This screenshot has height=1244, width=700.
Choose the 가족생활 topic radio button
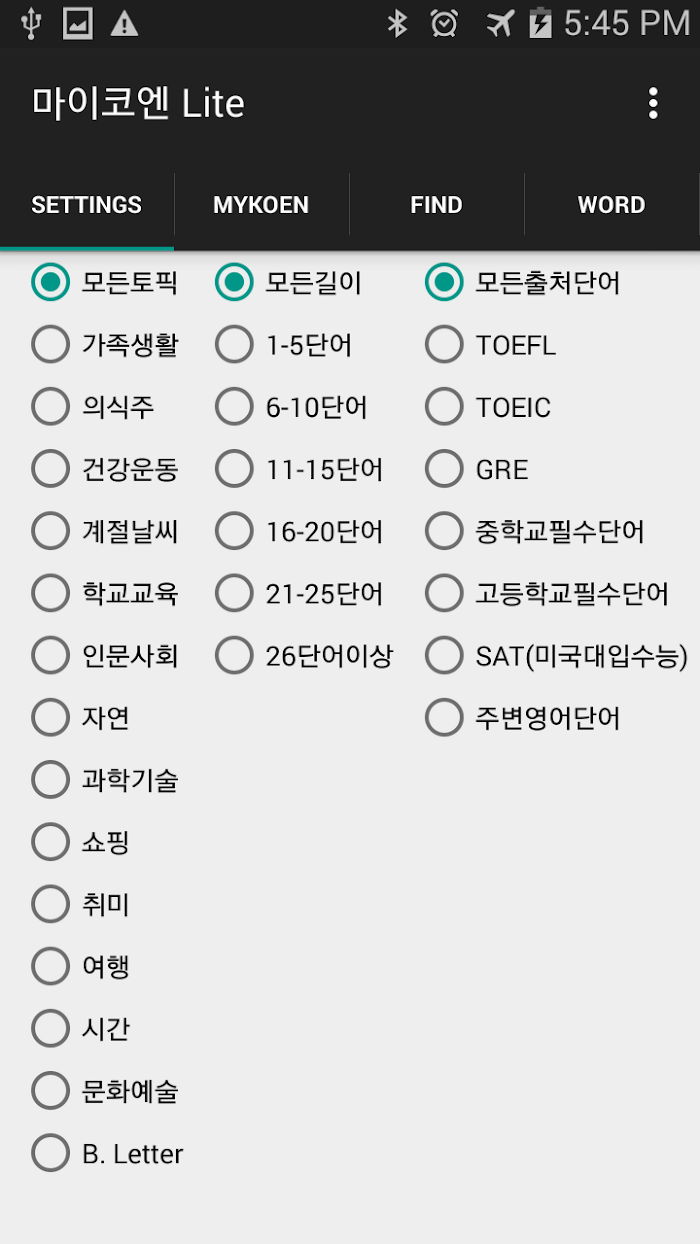105,345
